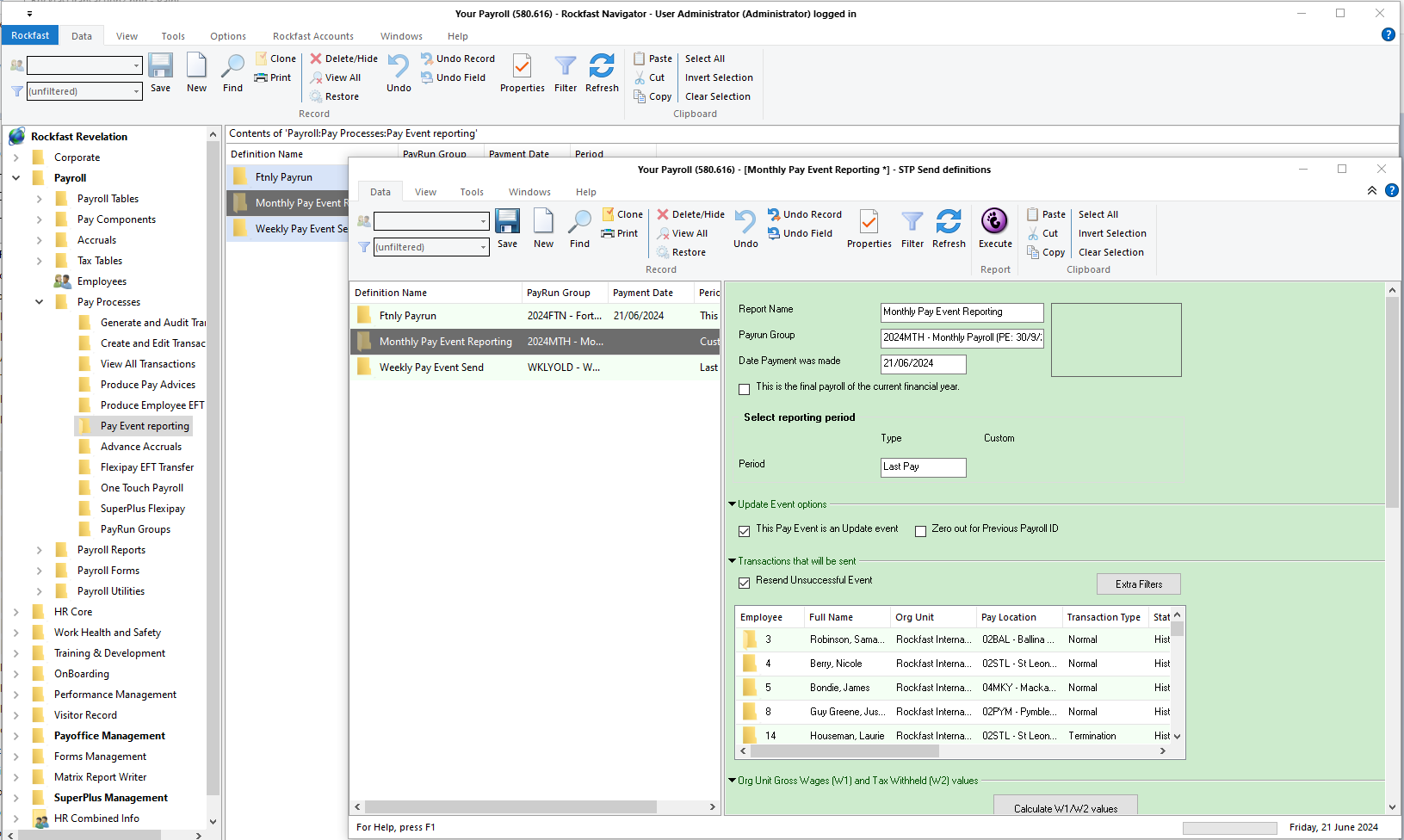
Task: Collapse 'Org Unit Gross Wages' section
Action: point(732,781)
